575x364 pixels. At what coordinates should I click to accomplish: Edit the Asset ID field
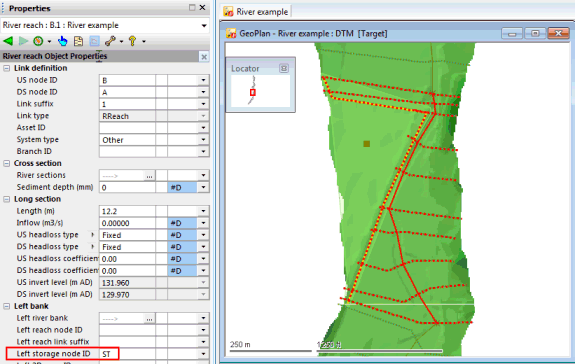coord(127,128)
